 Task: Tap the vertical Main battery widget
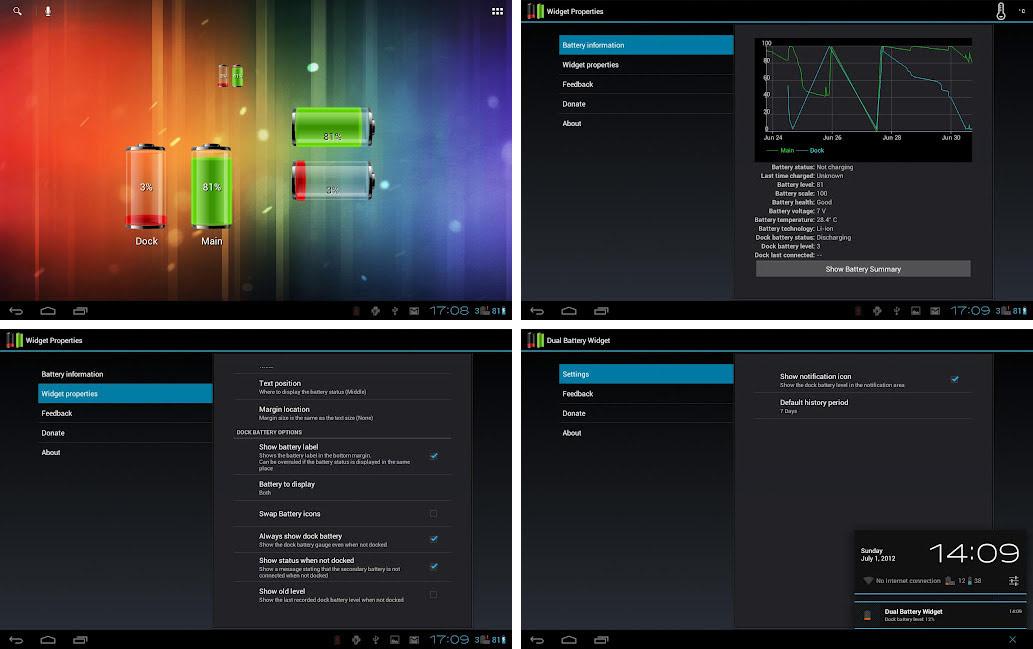click(x=212, y=188)
